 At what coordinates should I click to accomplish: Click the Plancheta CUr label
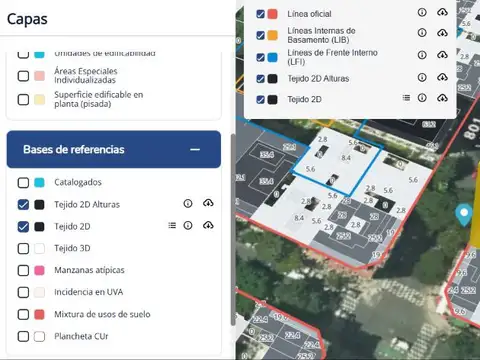(81, 336)
